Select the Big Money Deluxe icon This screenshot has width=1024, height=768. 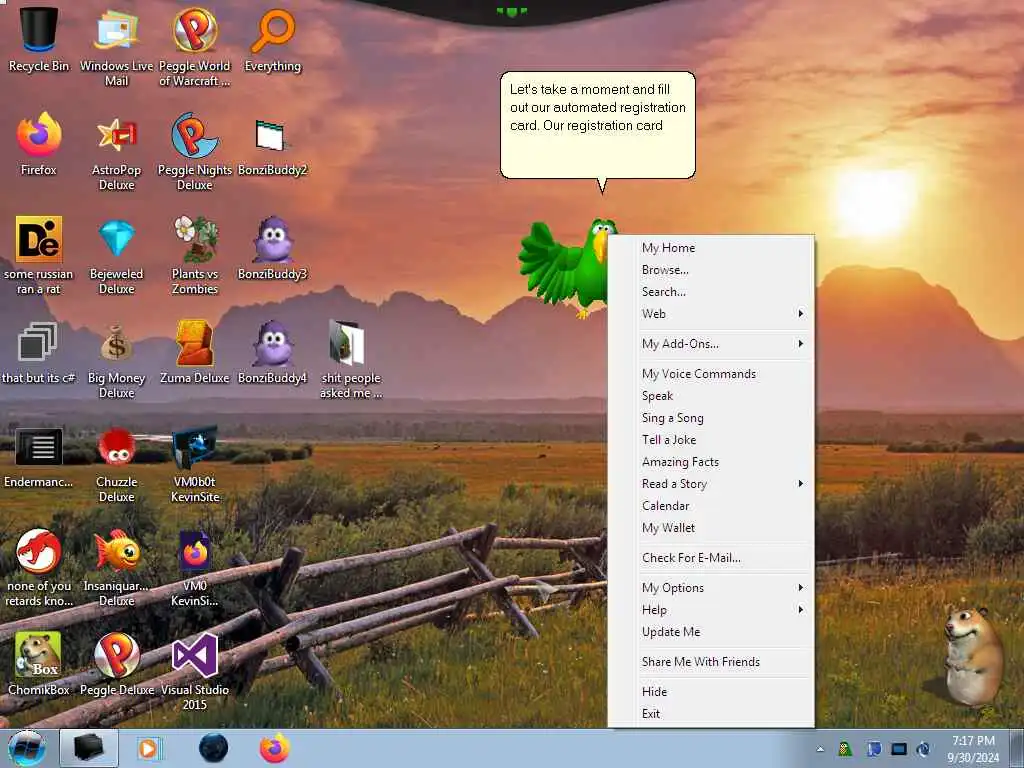point(116,359)
